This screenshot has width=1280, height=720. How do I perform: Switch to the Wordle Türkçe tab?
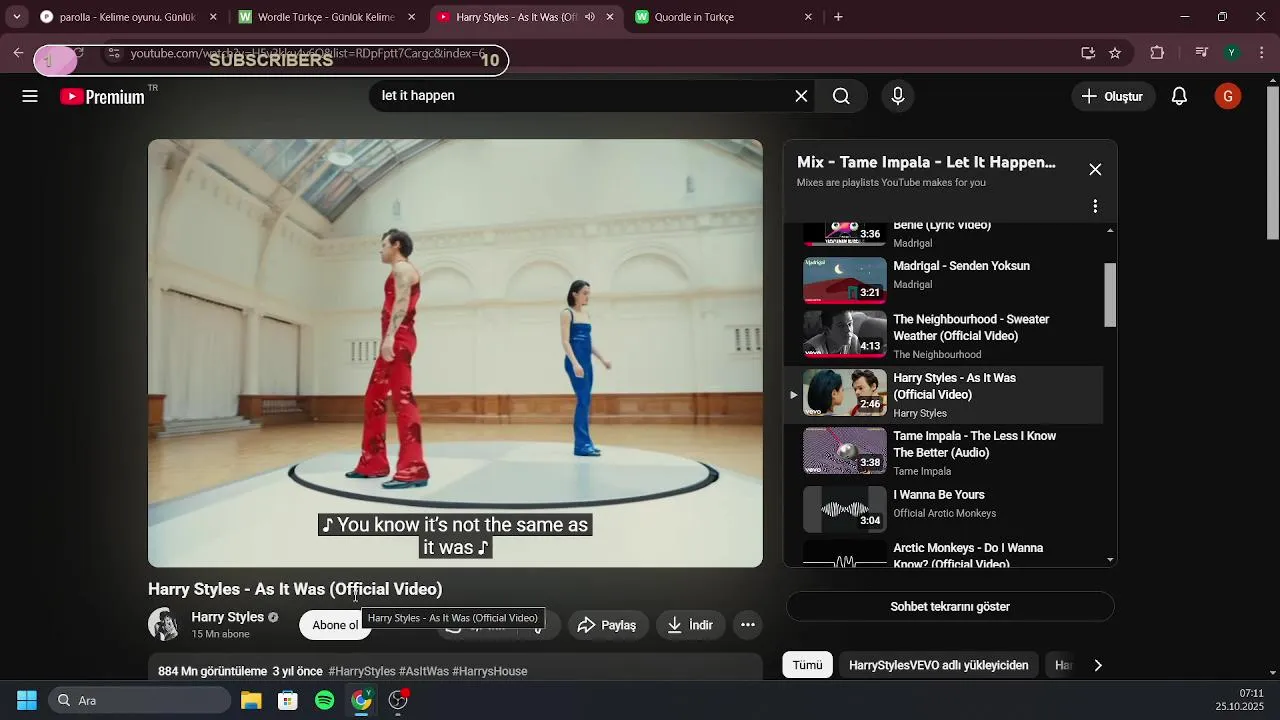click(328, 17)
